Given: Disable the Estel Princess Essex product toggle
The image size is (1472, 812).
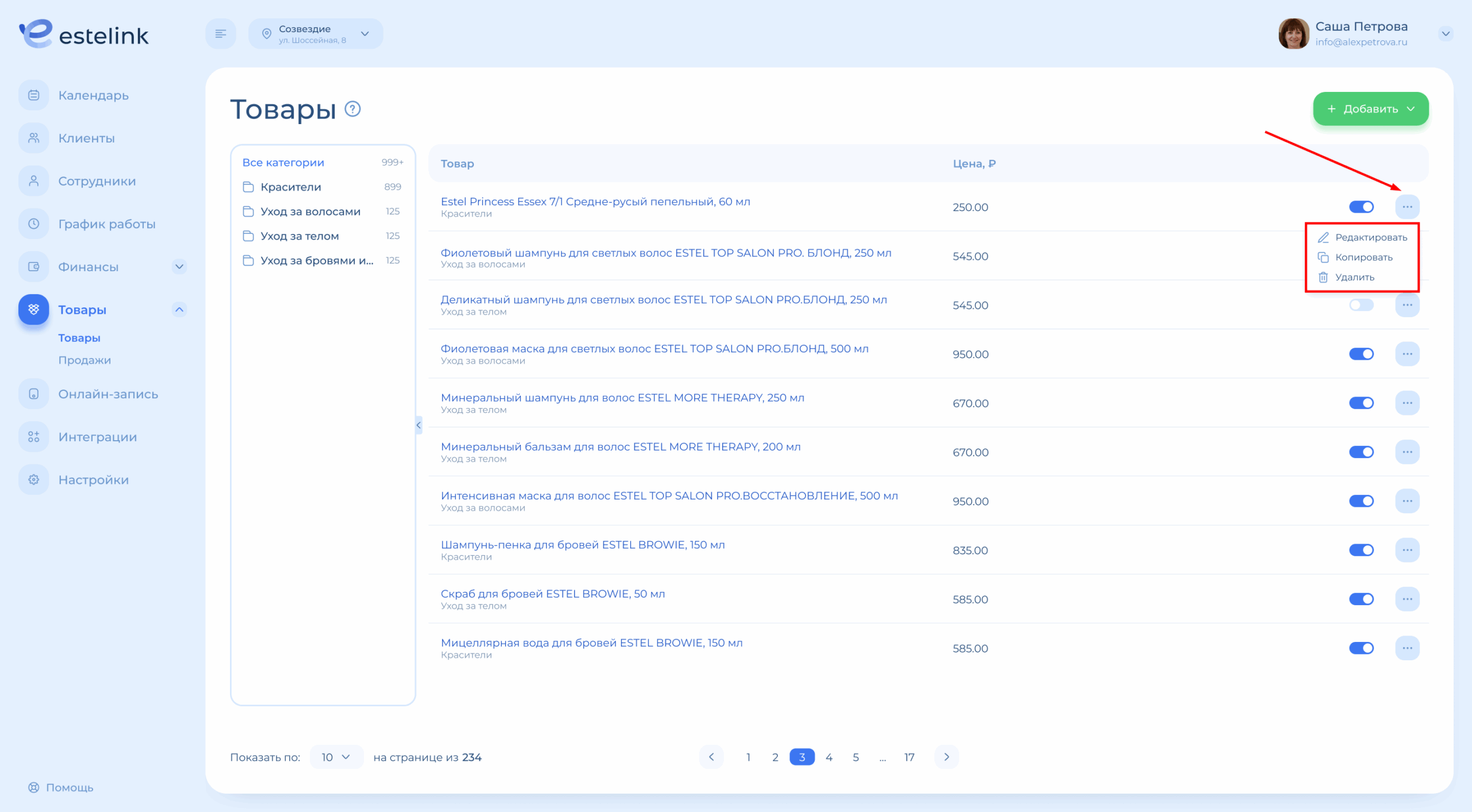Looking at the screenshot, I should coord(1361,207).
